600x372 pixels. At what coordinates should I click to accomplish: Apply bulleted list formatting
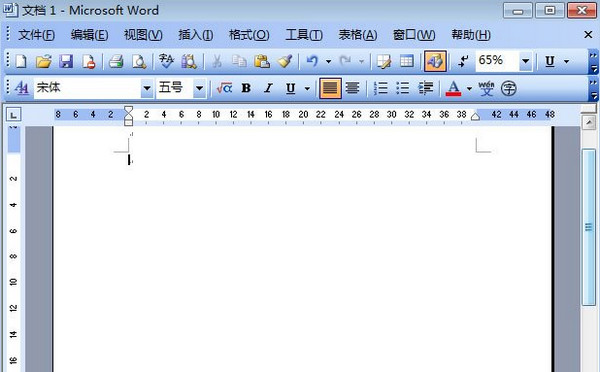[403, 88]
